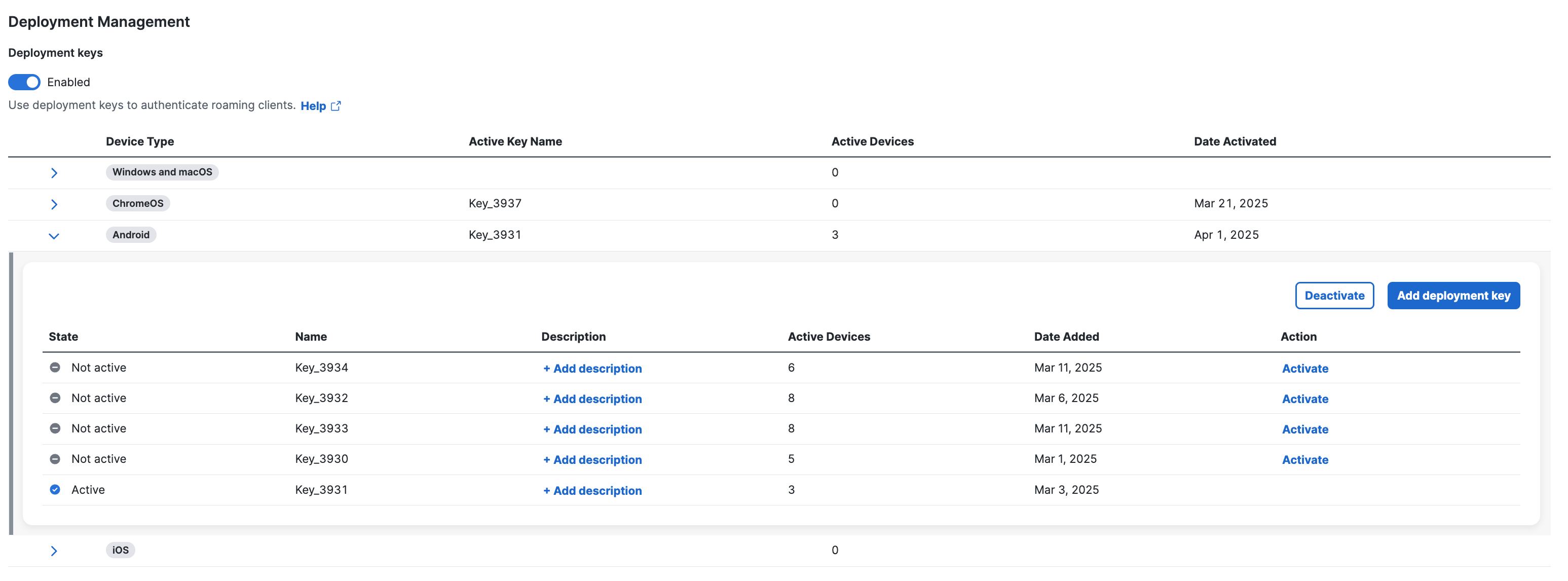Activate Key_3934

1304,369
